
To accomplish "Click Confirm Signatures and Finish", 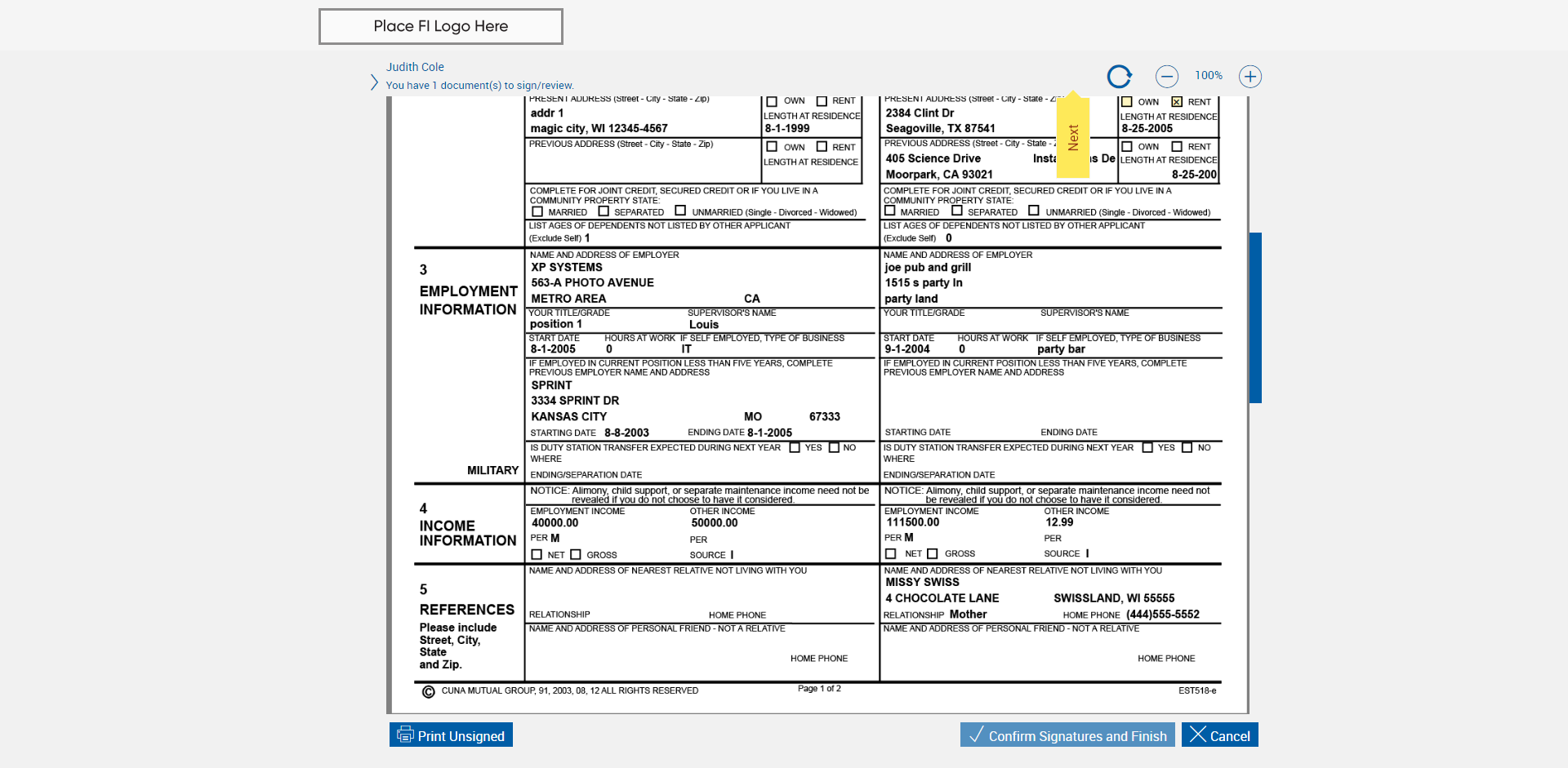I will tap(1067, 735).
